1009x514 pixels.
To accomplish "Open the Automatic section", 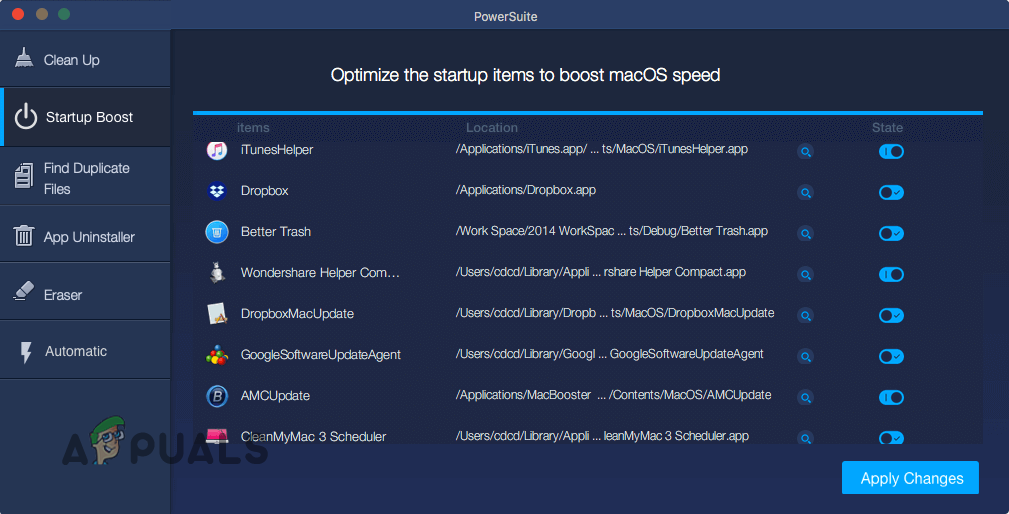I will click(85, 350).
